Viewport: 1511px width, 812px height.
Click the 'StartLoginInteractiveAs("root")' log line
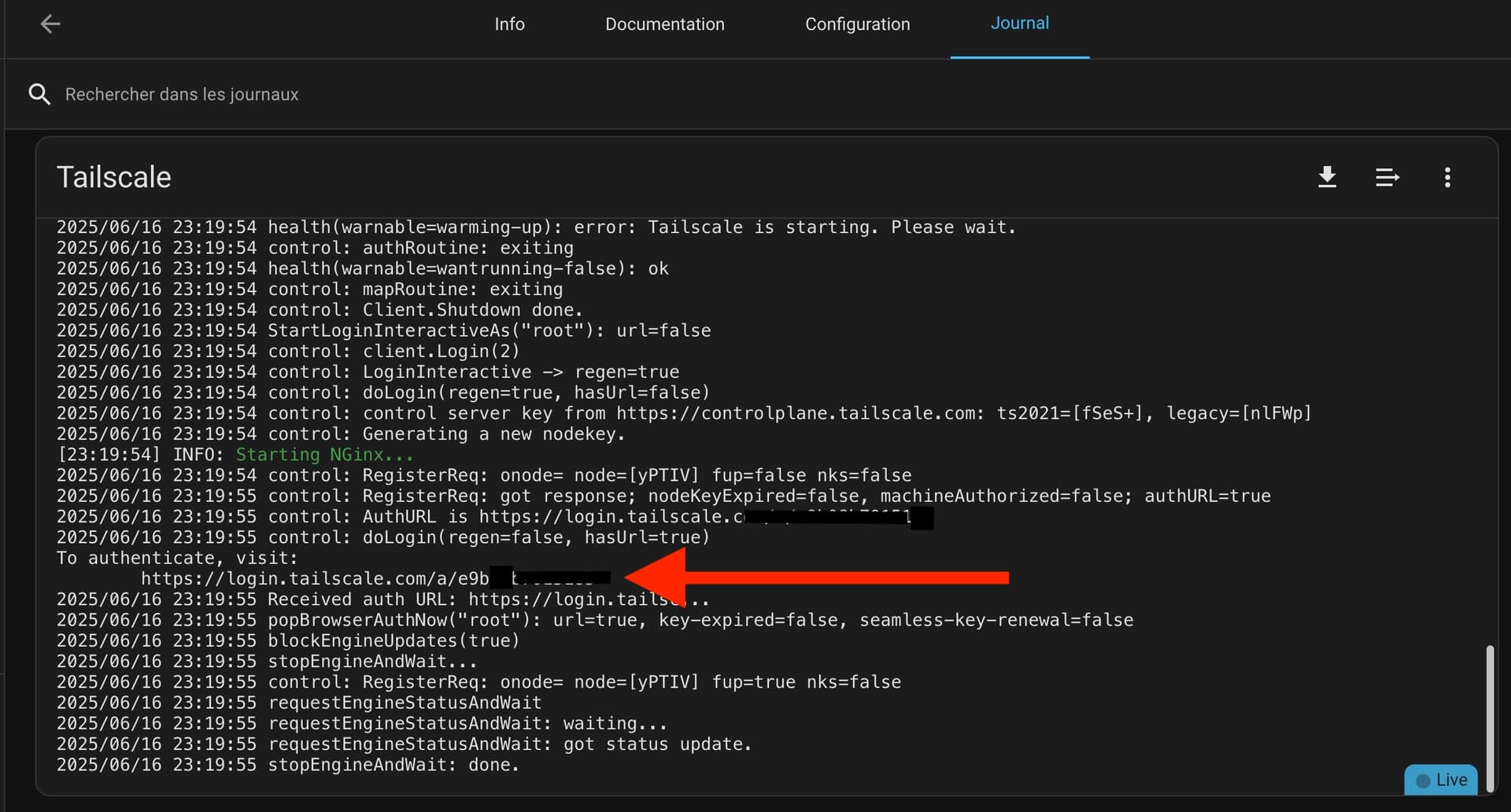click(x=383, y=330)
